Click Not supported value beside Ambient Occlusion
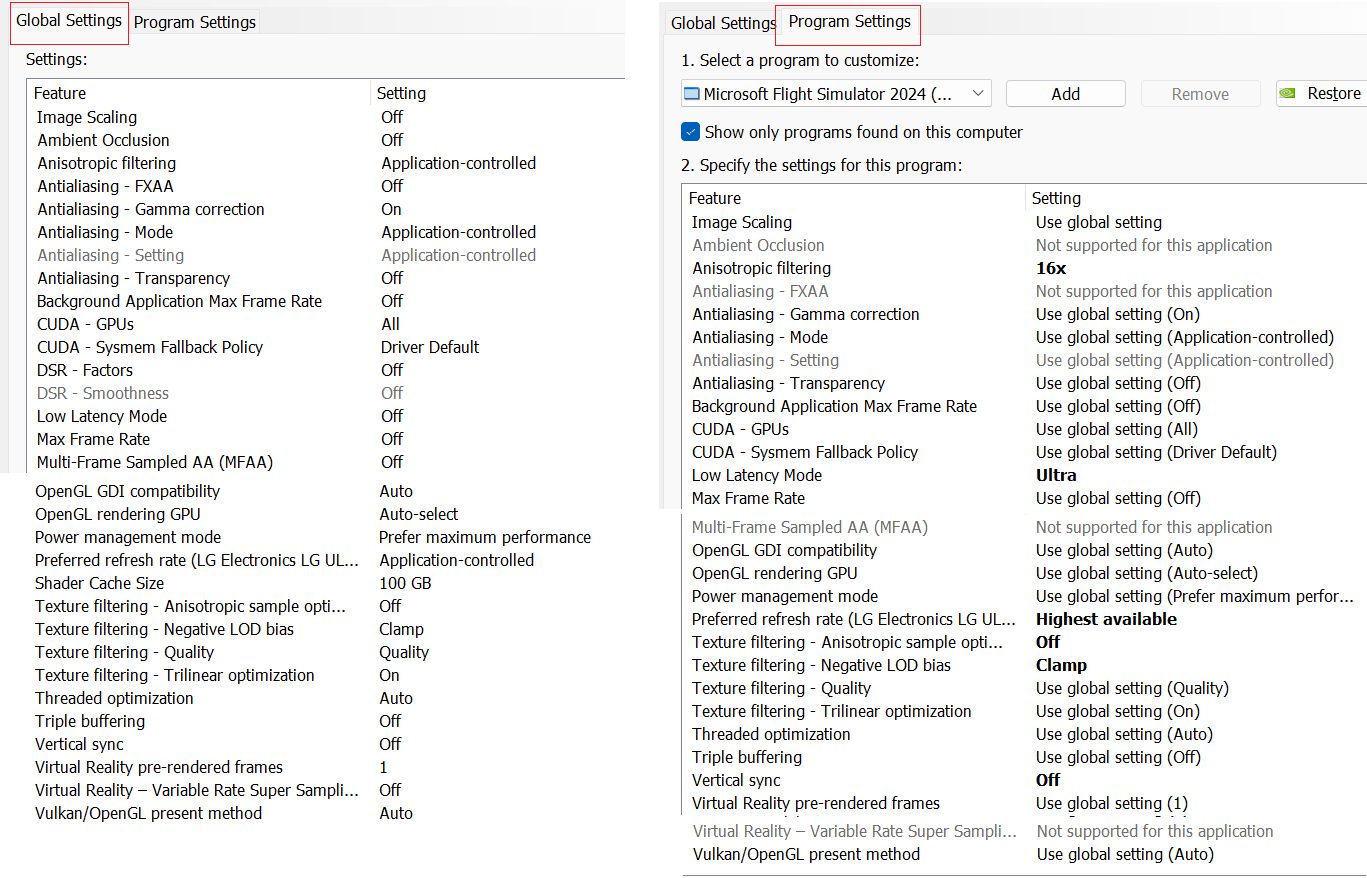 (x=1154, y=245)
